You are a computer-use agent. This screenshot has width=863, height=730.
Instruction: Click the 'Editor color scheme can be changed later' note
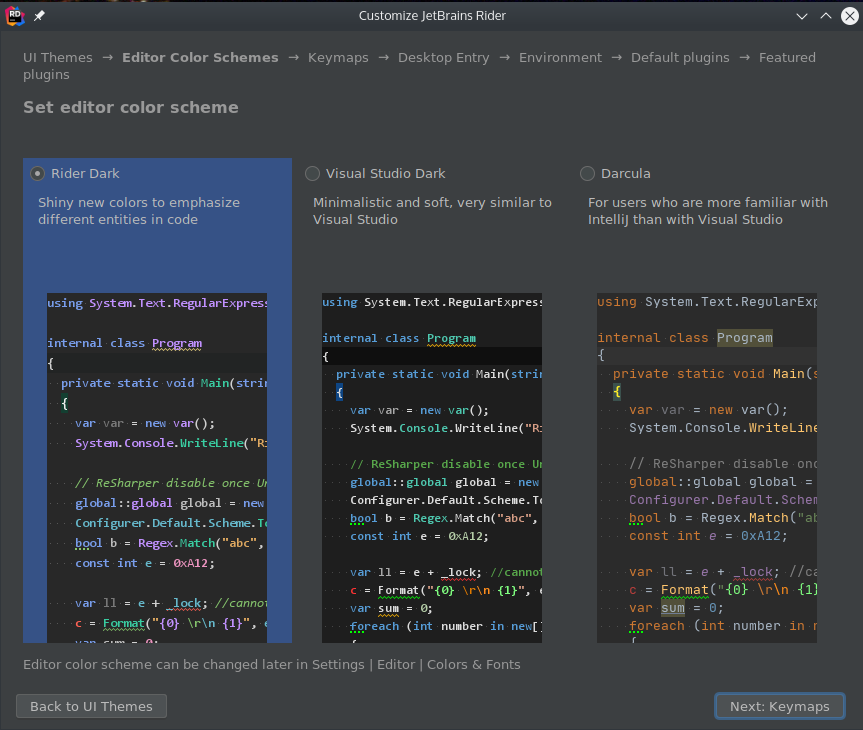coord(271,664)
